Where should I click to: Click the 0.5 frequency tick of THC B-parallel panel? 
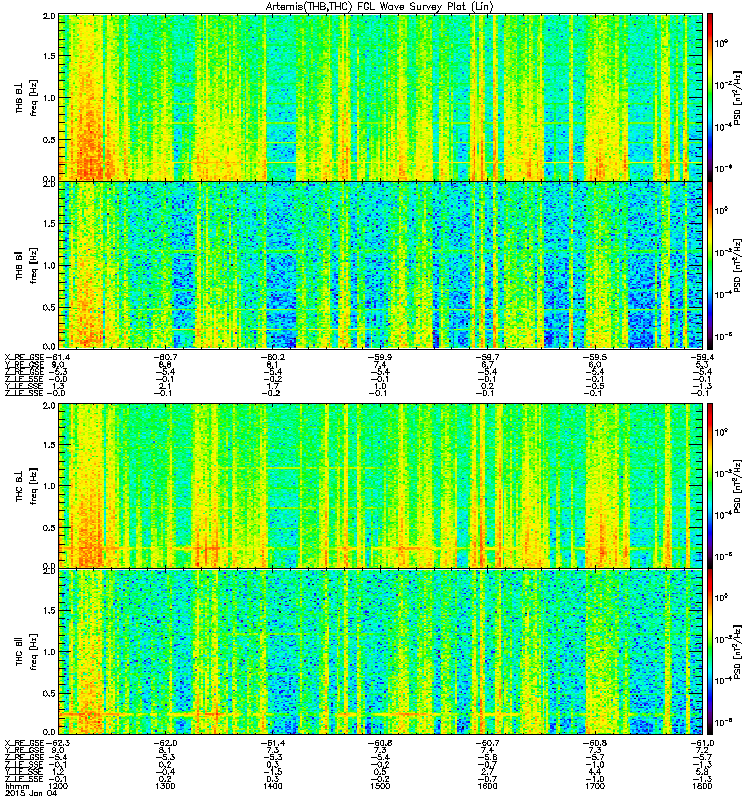coord(49,693)
